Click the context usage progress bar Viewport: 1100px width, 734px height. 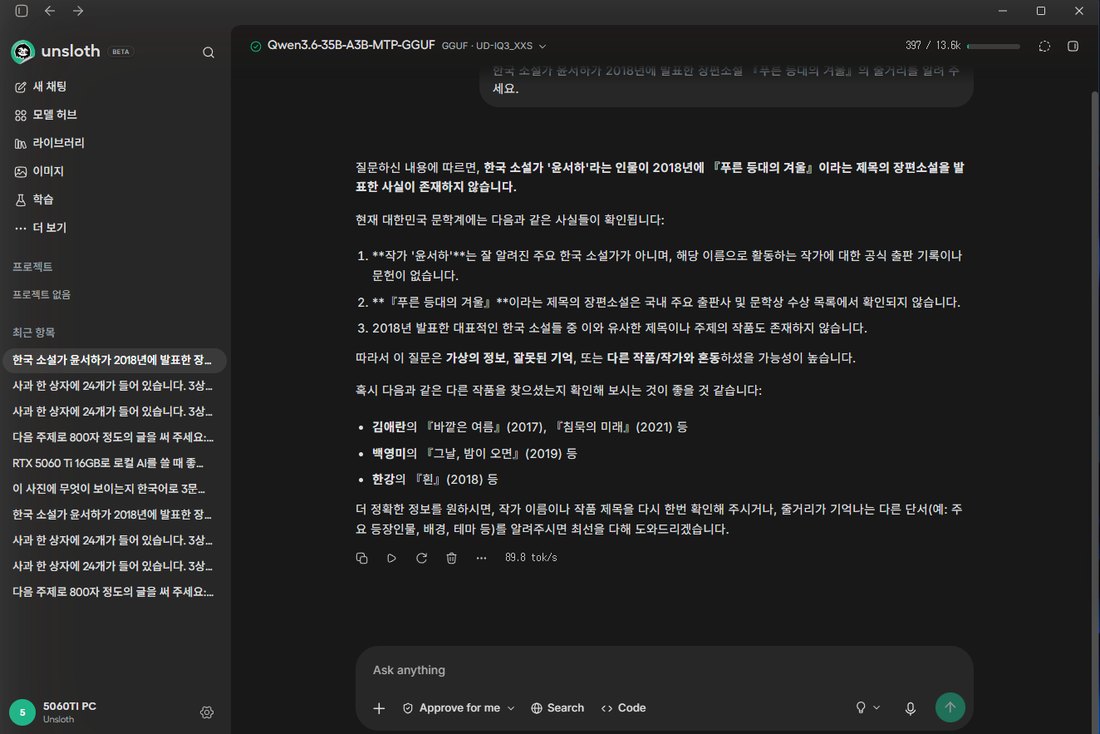(993, 46)
